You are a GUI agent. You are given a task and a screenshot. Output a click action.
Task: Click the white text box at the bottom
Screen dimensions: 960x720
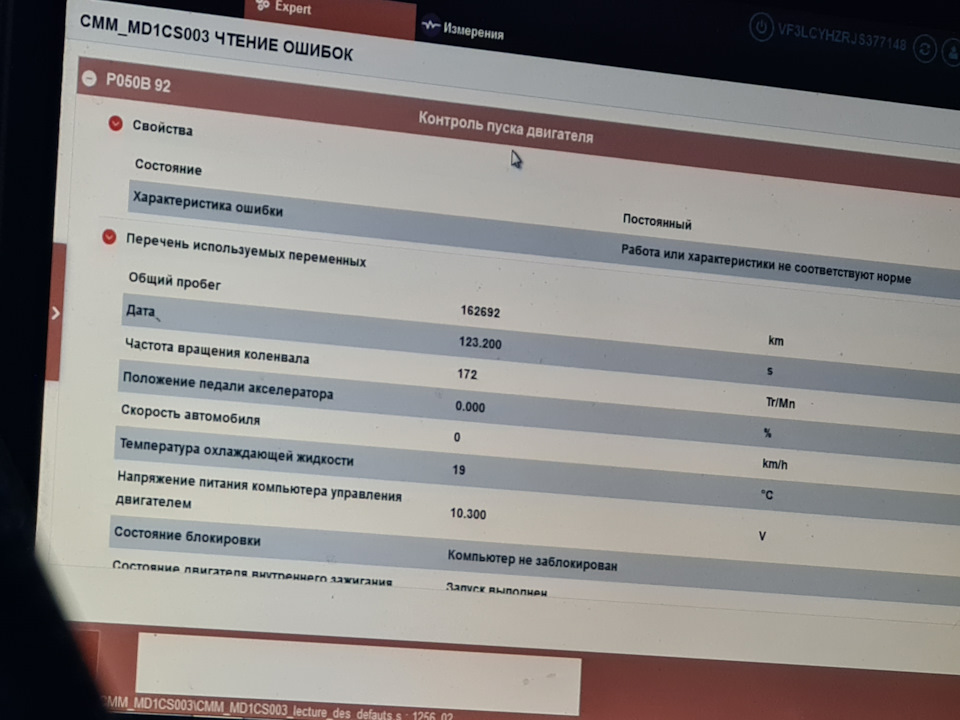tap(358, 672)
